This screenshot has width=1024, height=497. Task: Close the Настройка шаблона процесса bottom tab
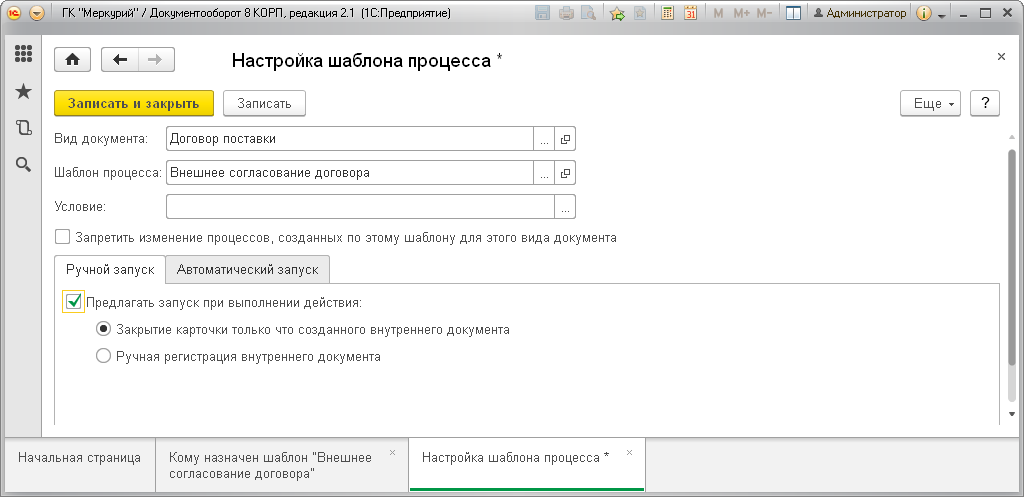[x=630, y=452]
